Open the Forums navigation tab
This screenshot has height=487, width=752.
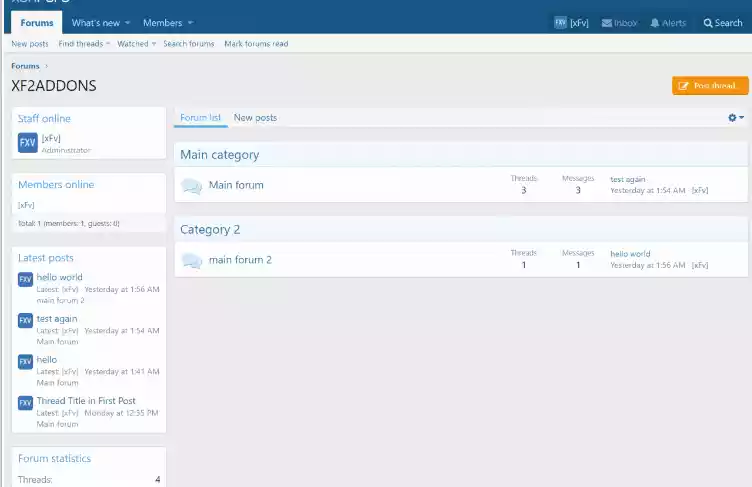37,23
